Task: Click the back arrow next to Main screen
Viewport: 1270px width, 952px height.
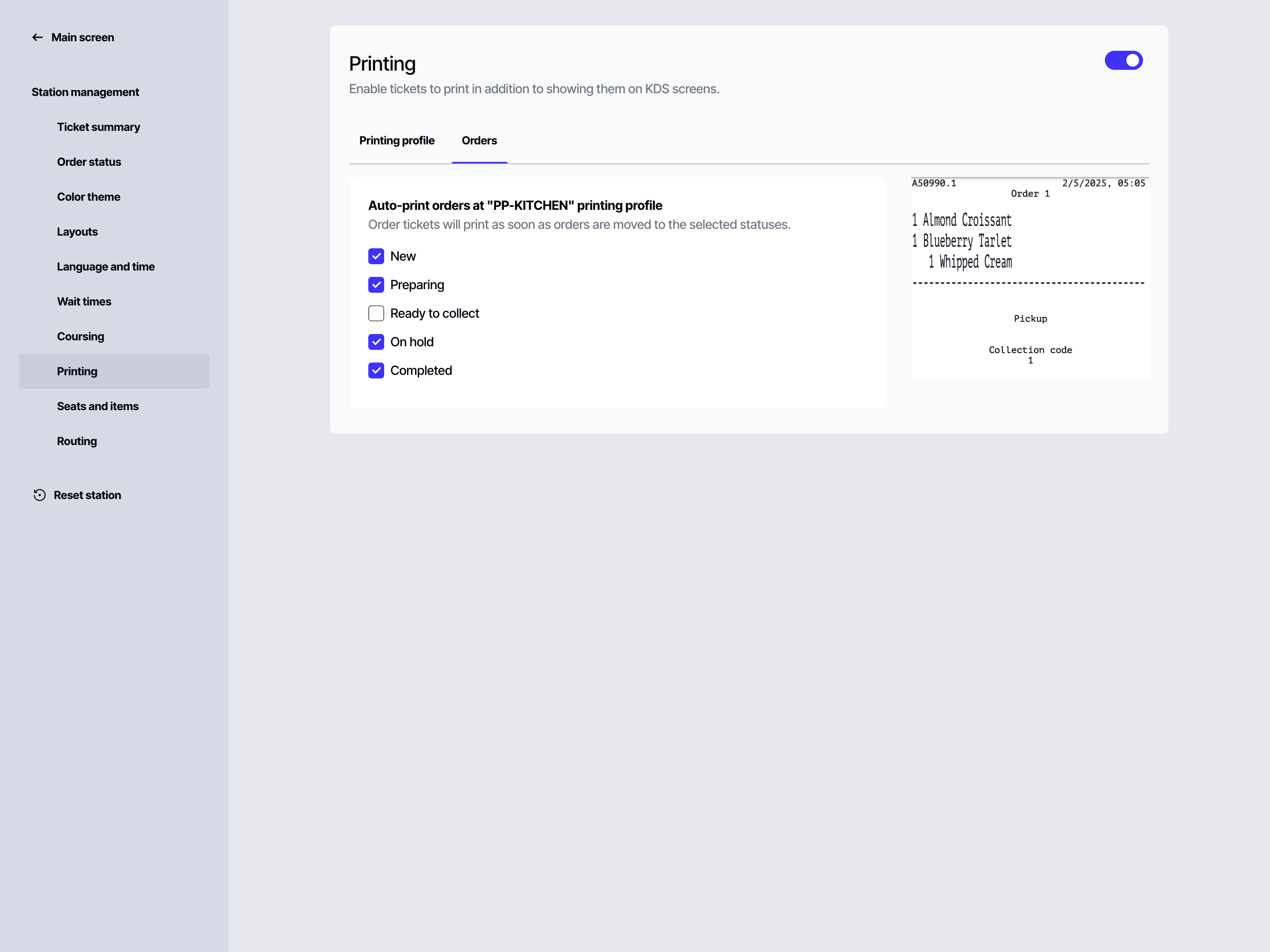Action: click(x=37, y=37)
